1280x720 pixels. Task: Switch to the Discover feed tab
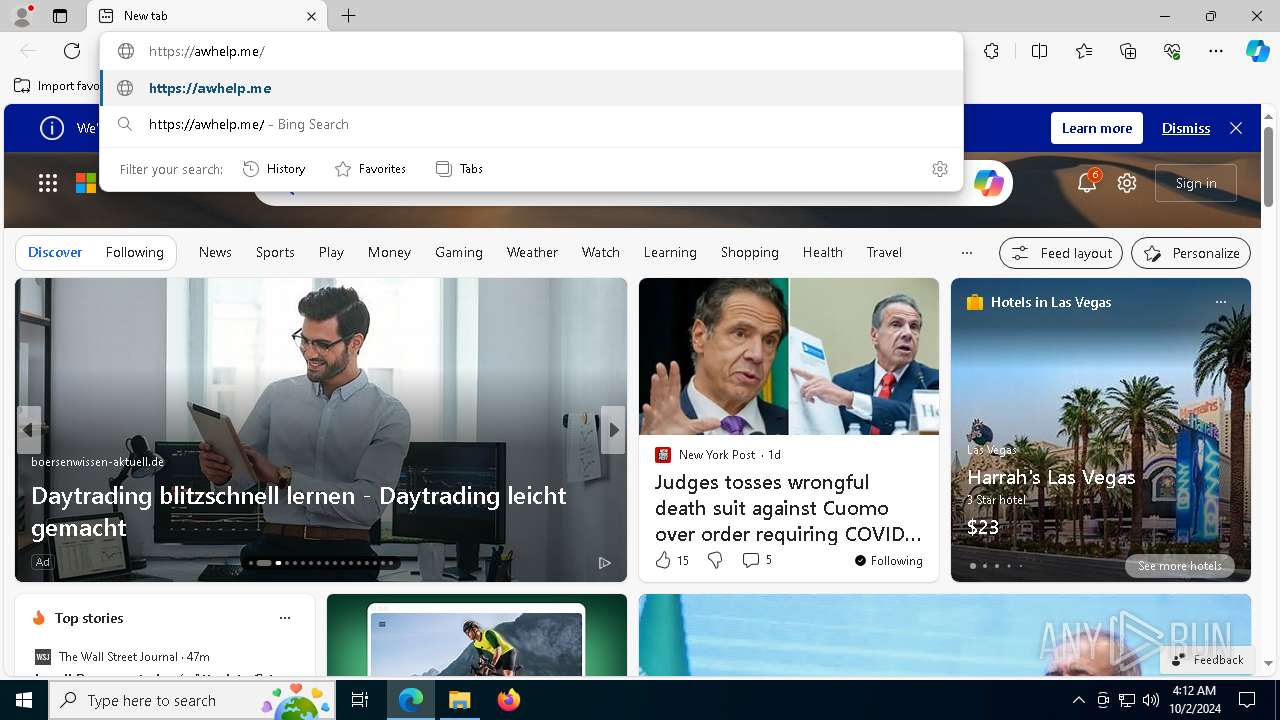[x=55, y=252]
